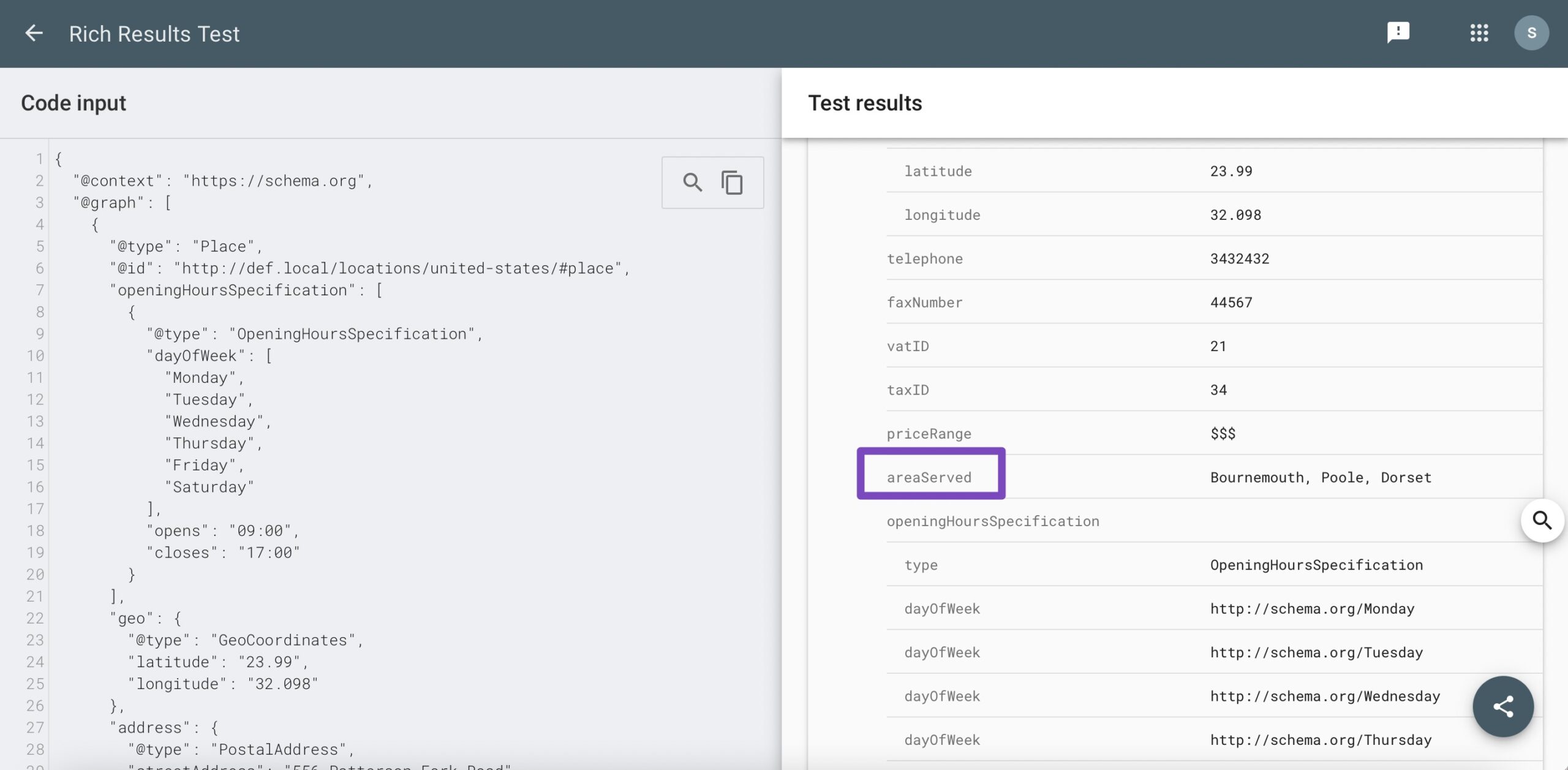Open the account avatar labeled S
The height and width of the screenshot is (770, 1568).
coord(1531,33)
